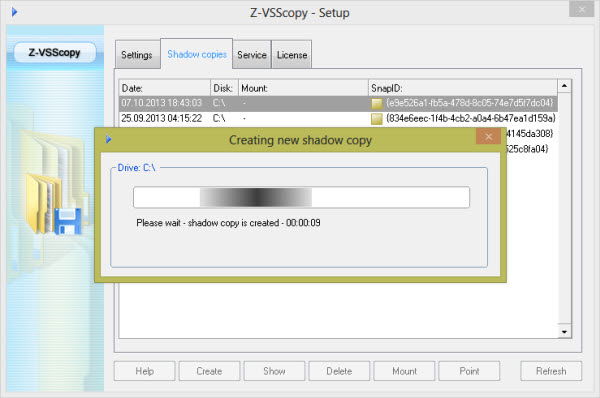Sort by the Mount column header
The image size is (600, 398).
point(303,88)
